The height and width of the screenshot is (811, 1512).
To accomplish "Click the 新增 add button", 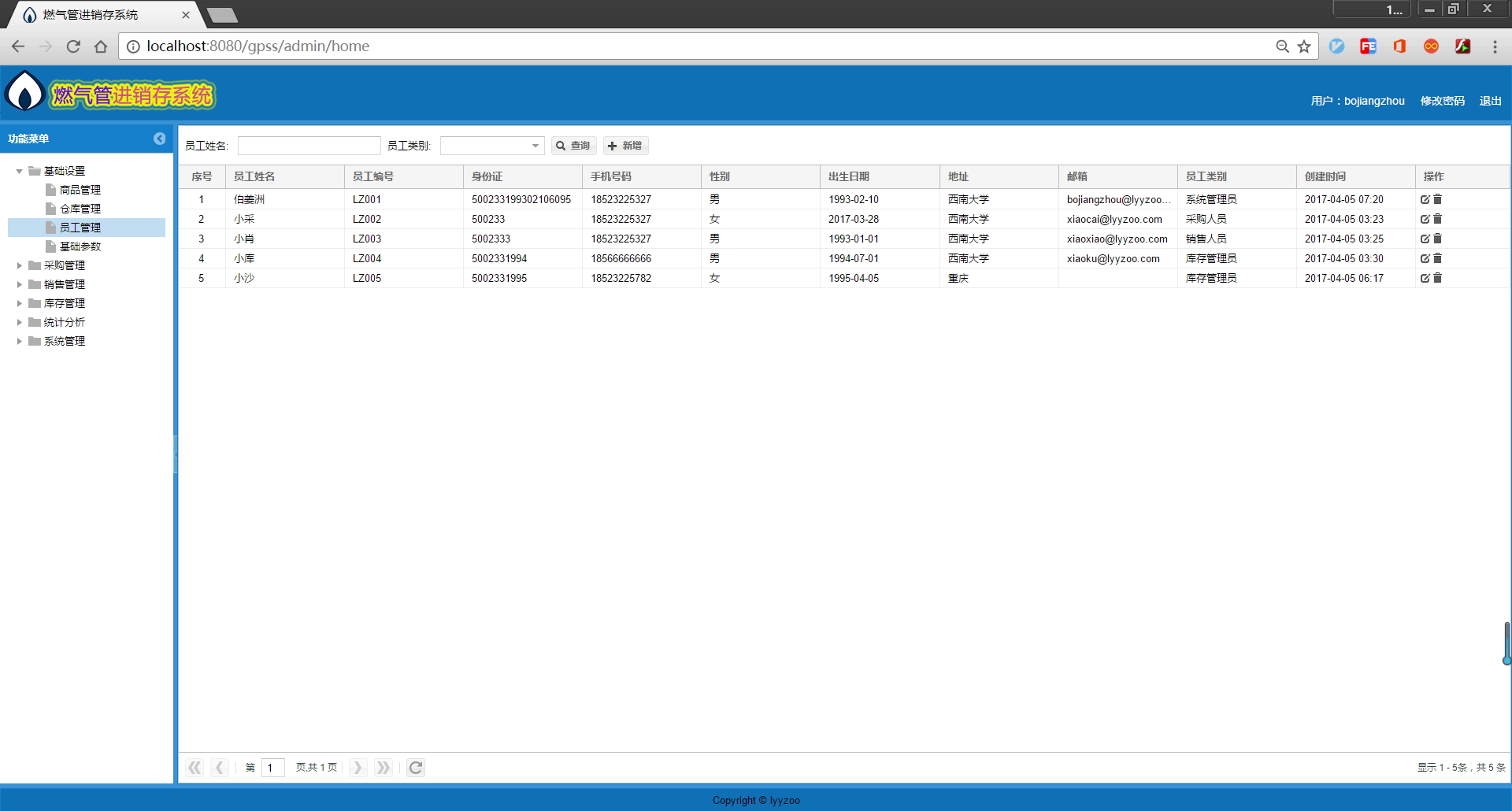I will (x=625, y=146).
